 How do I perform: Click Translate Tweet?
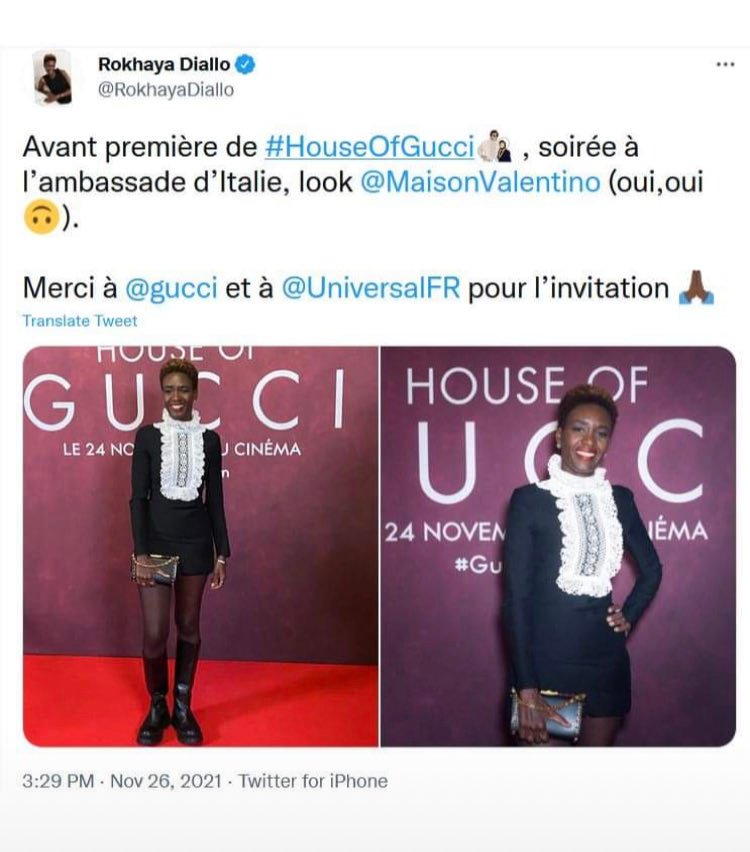tap(80, 321)
